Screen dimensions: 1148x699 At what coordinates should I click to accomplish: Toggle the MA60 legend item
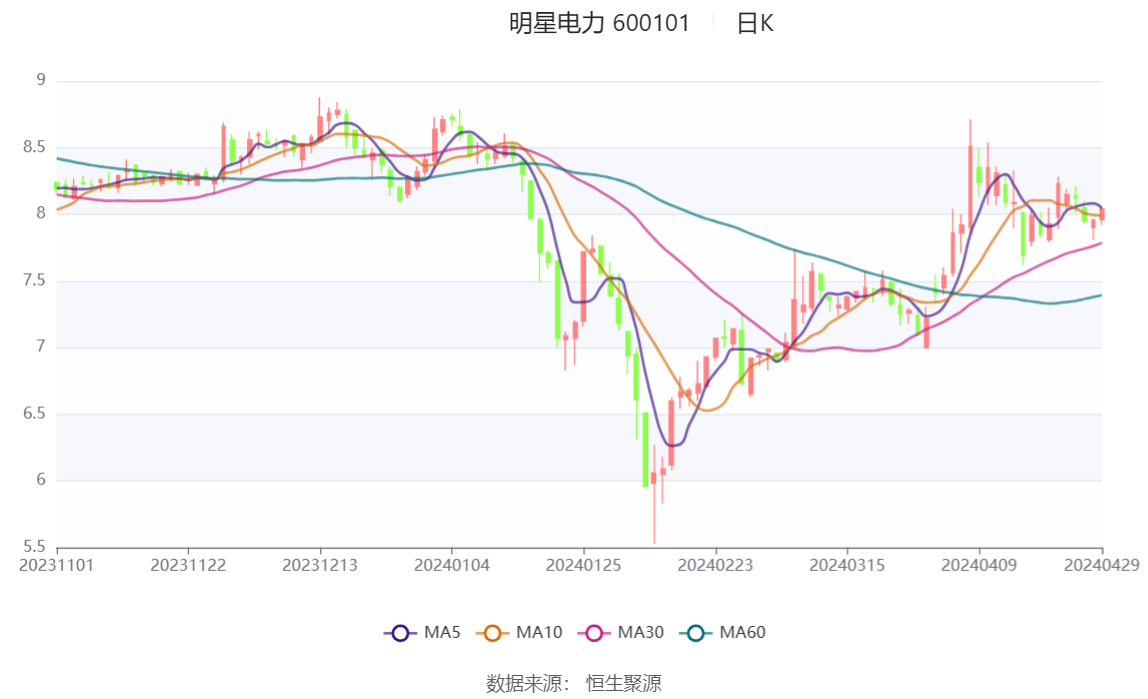(x=723, y=632)
